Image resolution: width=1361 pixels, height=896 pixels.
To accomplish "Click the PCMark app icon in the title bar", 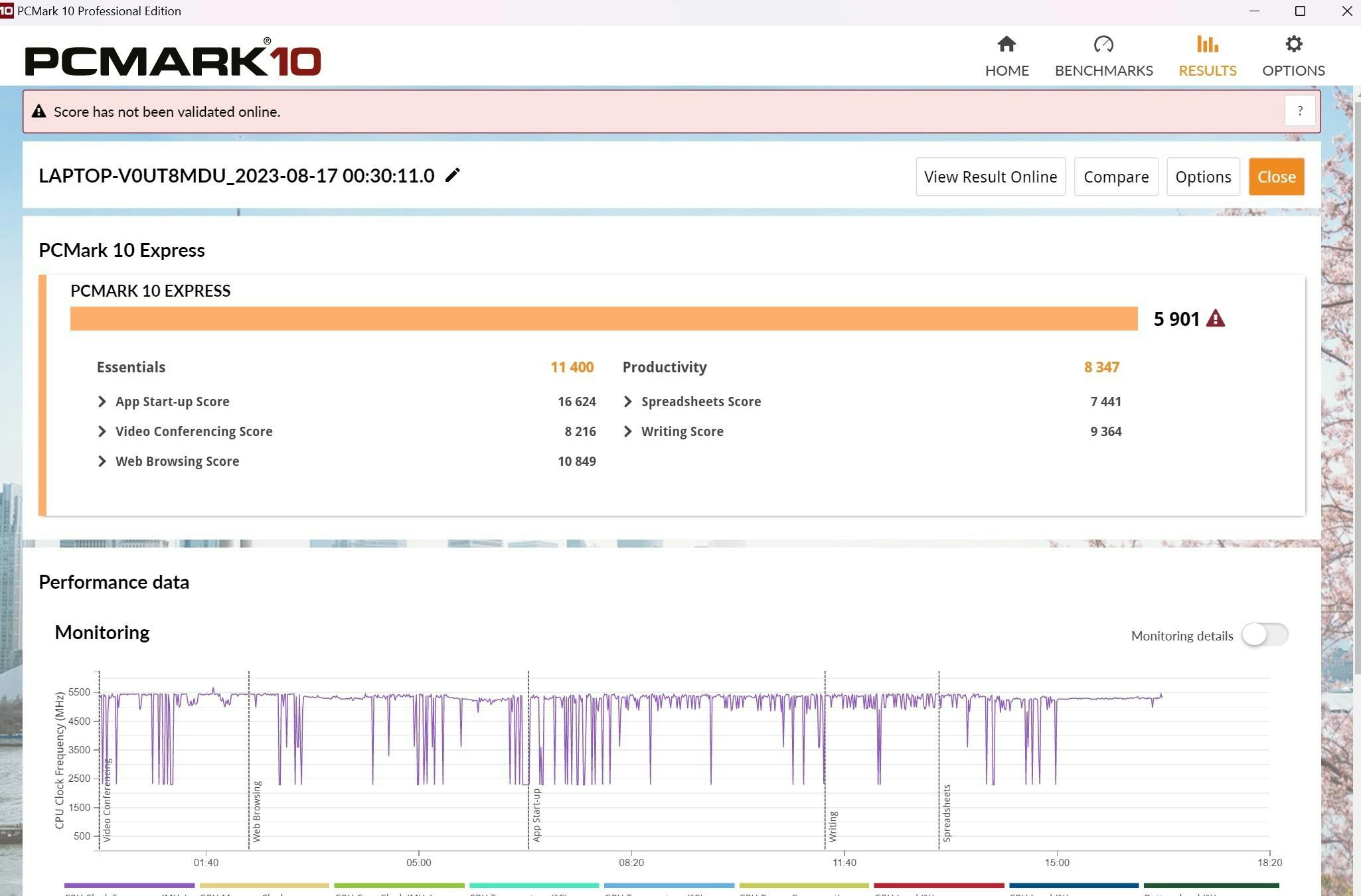I will click(7, 11).
